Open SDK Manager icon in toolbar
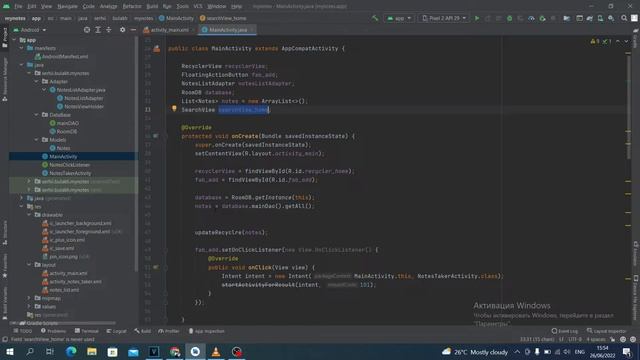 tap(611, 18)
